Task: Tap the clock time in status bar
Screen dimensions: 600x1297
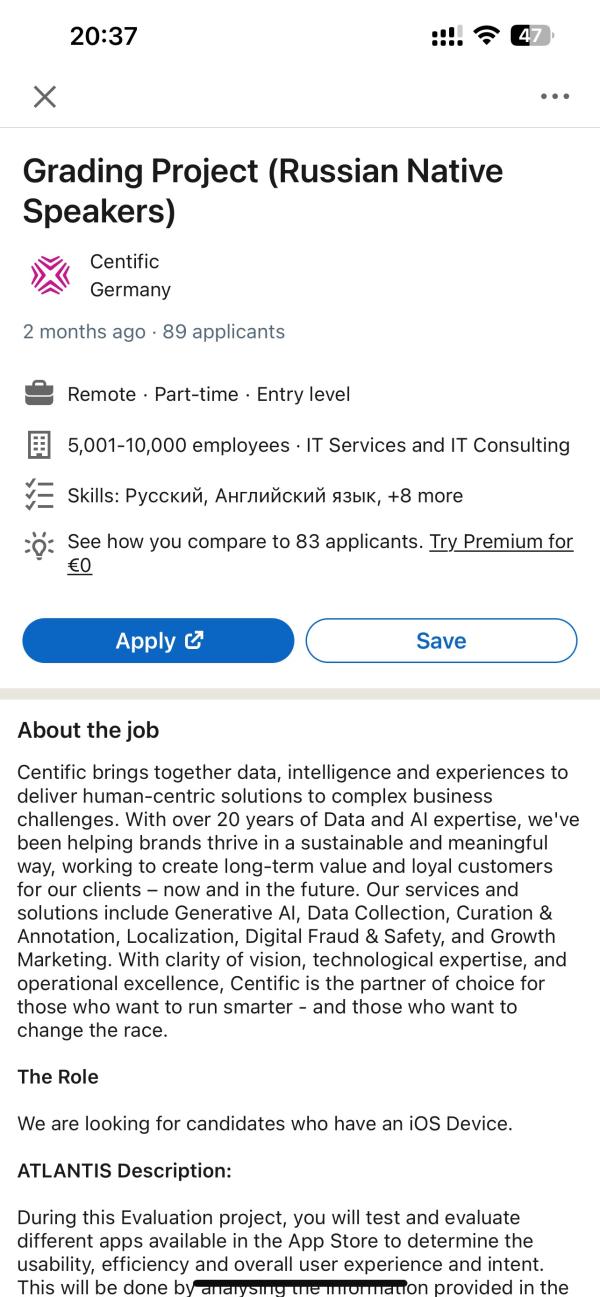Action: tap(104, 36)
